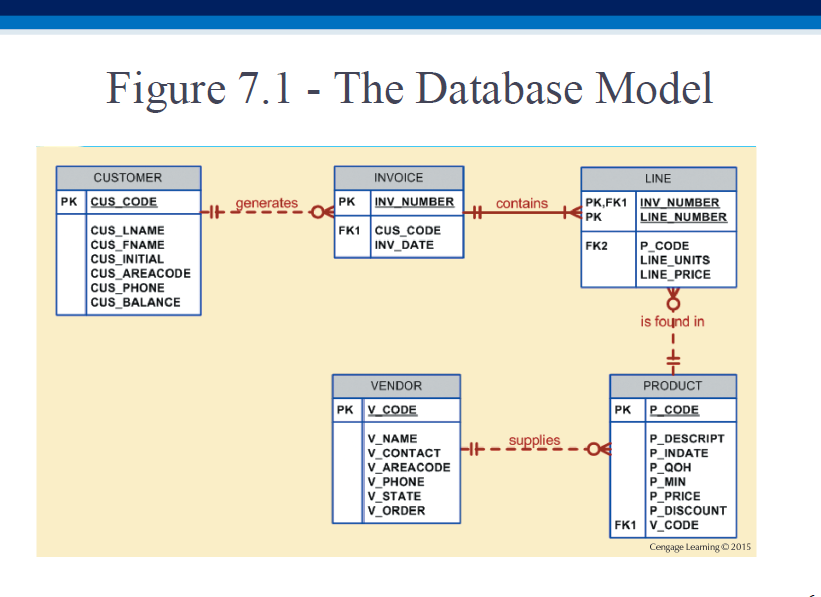Click CUS_CODE primary key in CUSTOMER table

click(124, 202)
